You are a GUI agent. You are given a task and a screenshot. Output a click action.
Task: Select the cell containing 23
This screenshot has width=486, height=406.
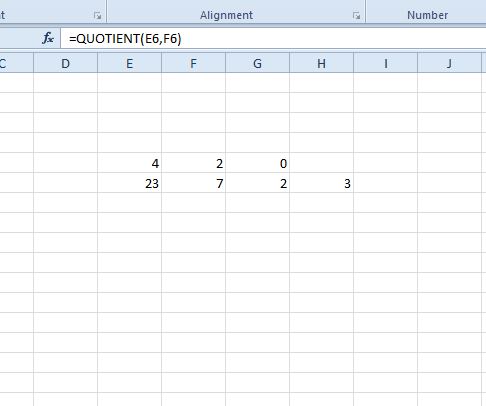[130, 183]
